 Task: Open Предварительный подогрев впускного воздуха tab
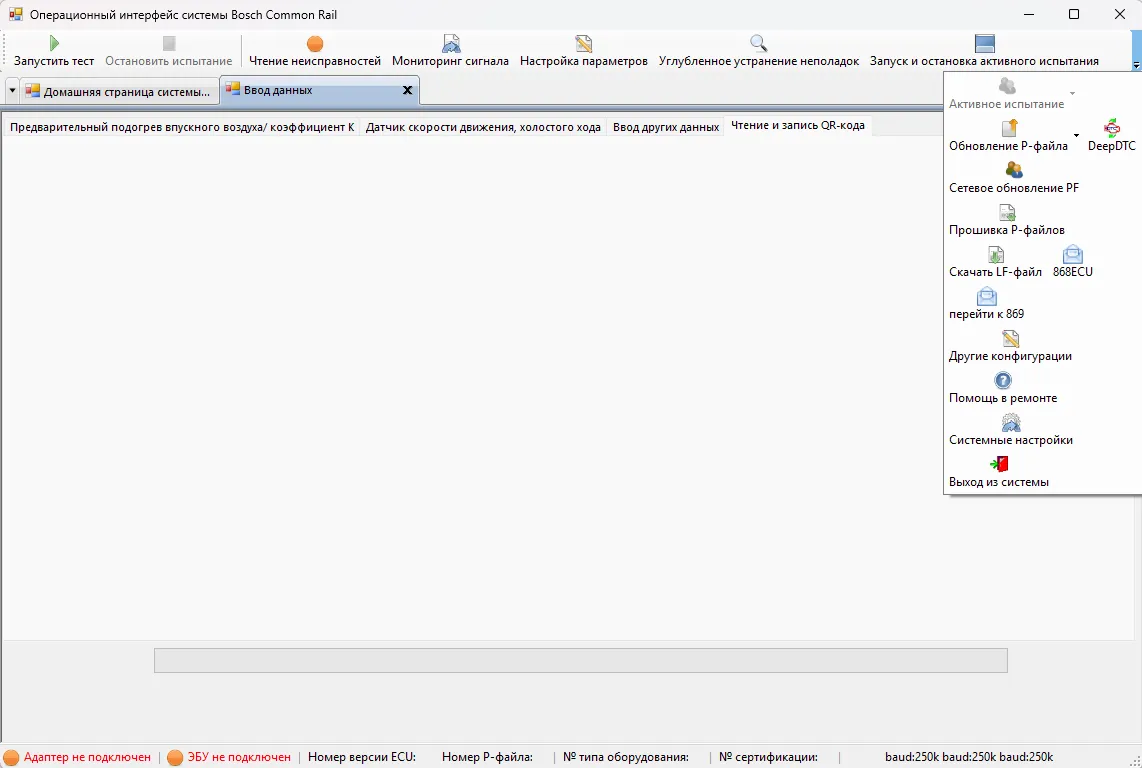coord(182,127)
